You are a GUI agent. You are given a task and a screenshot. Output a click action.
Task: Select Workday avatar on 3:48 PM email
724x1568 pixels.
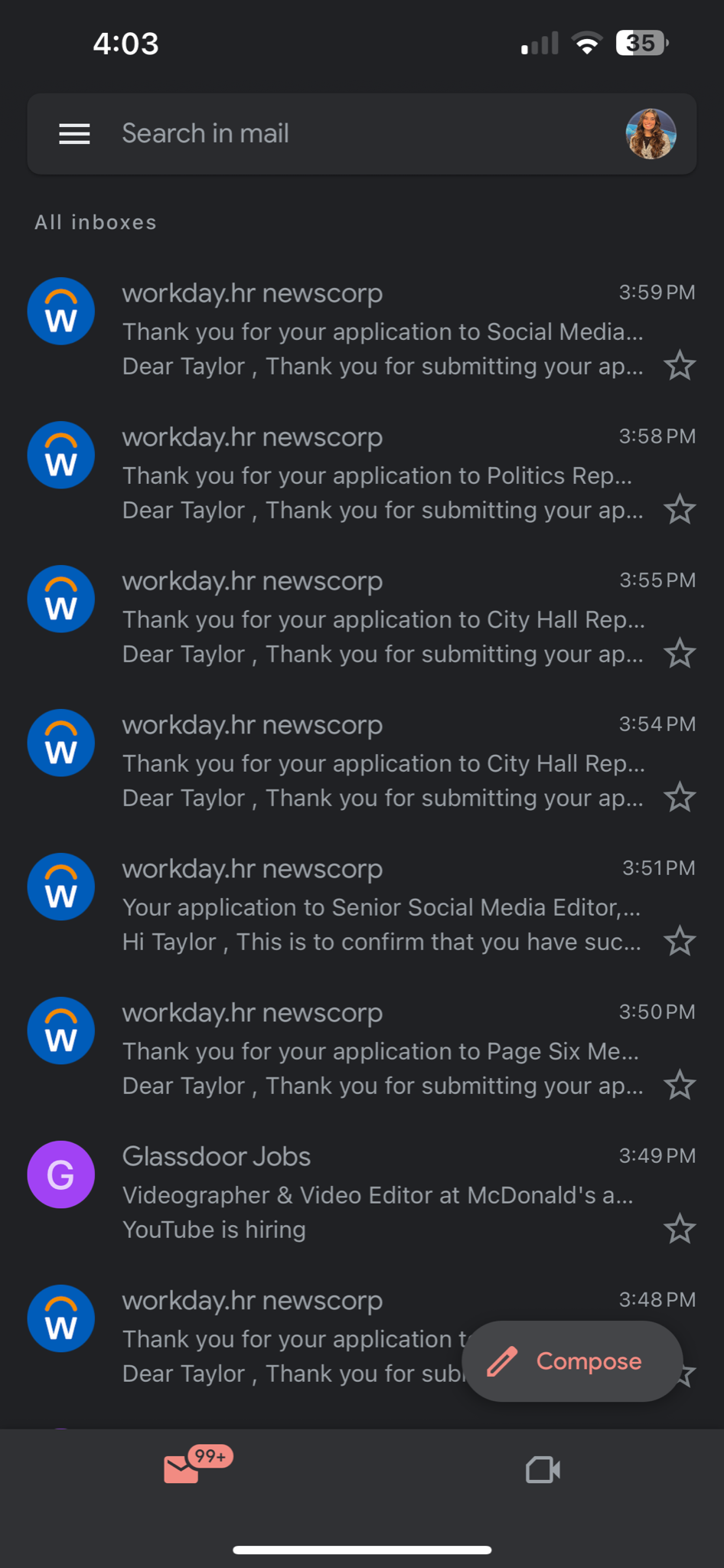click(x=61, y=1318)
